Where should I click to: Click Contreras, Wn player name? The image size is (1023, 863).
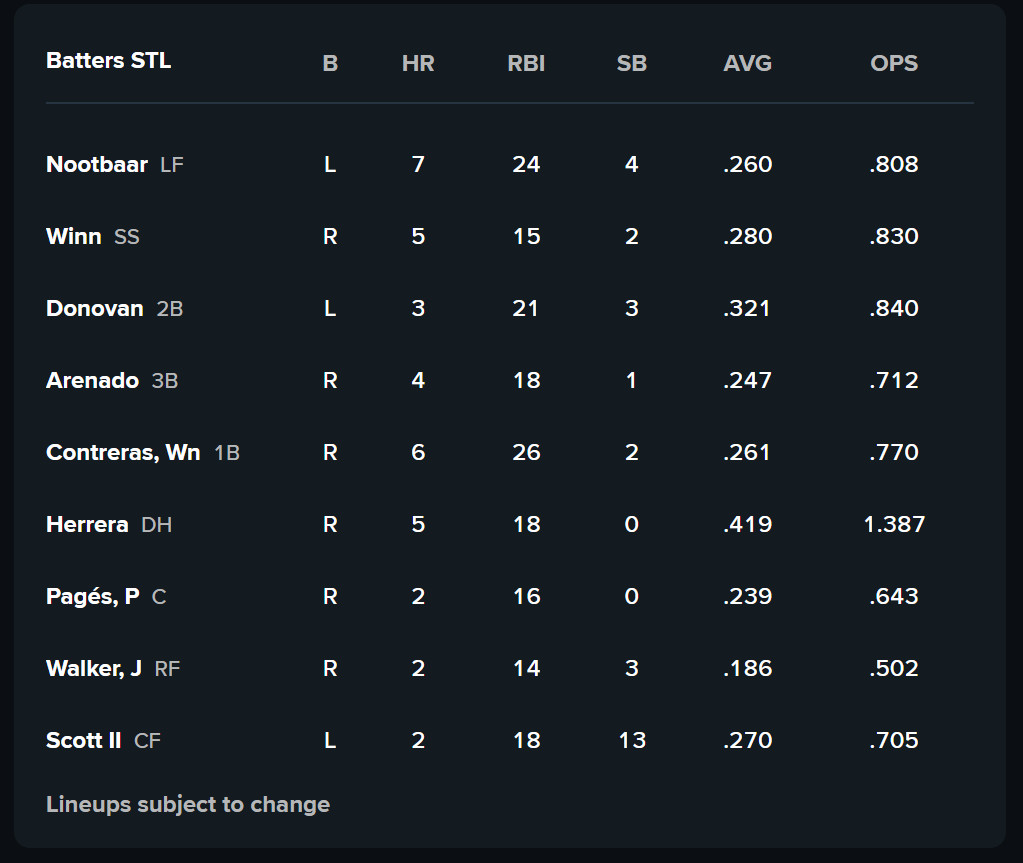tap(123, 453)
